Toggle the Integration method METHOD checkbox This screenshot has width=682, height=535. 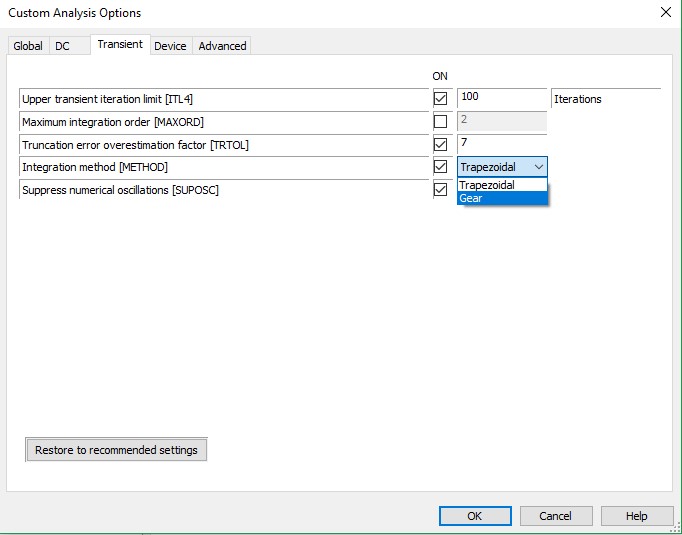440,167
